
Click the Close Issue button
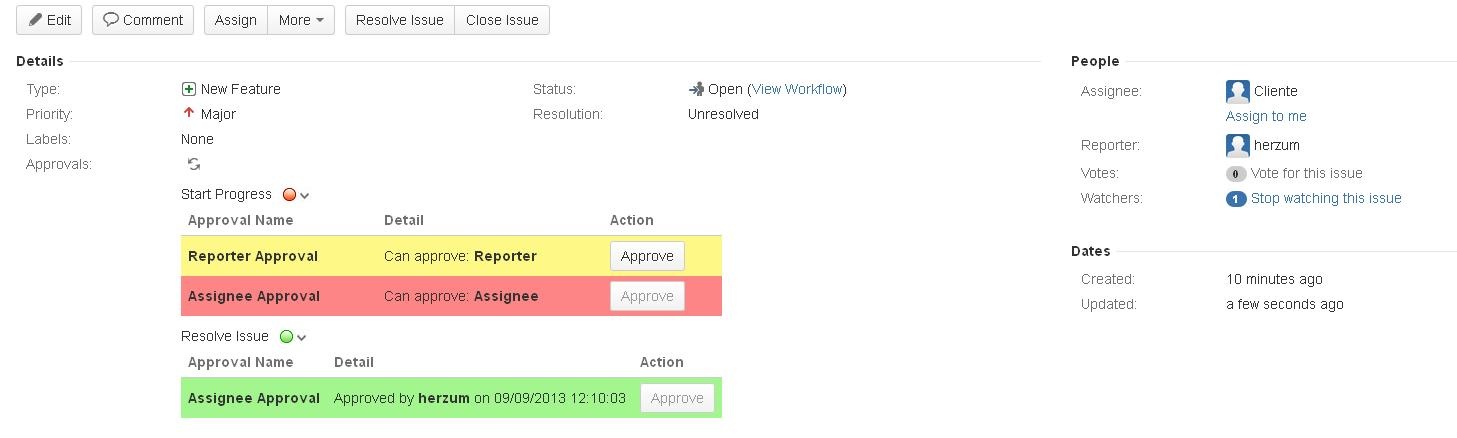click(502, 20)
